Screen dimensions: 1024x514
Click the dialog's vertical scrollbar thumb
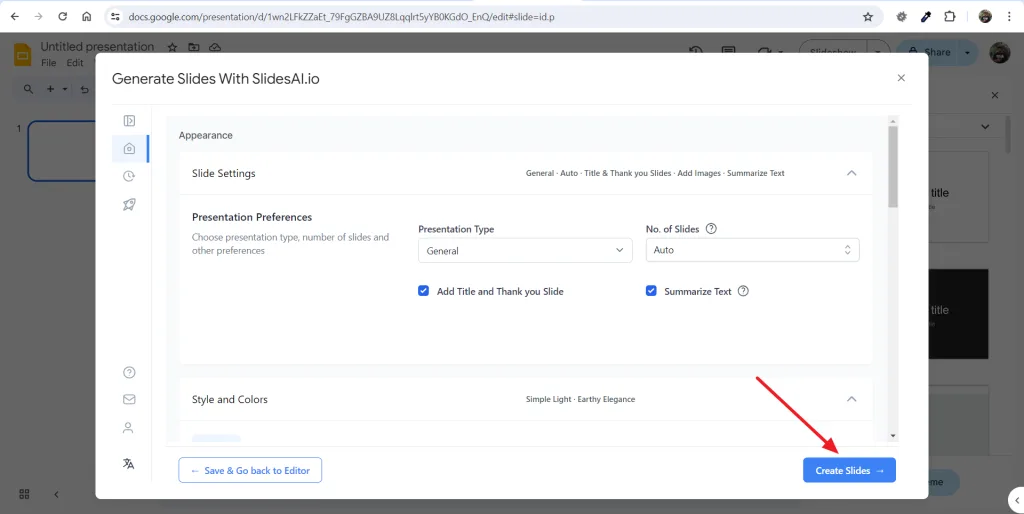tap(893, 167)
